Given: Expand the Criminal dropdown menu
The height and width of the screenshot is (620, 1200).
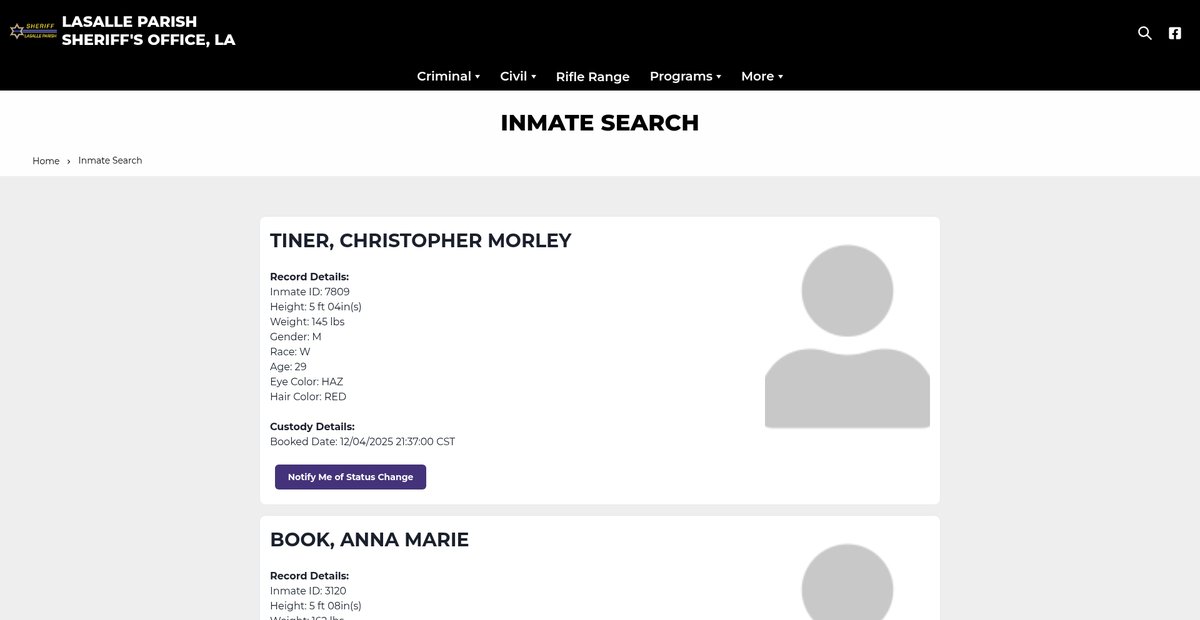Looking at the screenshot, I should [x=448, y=76].
